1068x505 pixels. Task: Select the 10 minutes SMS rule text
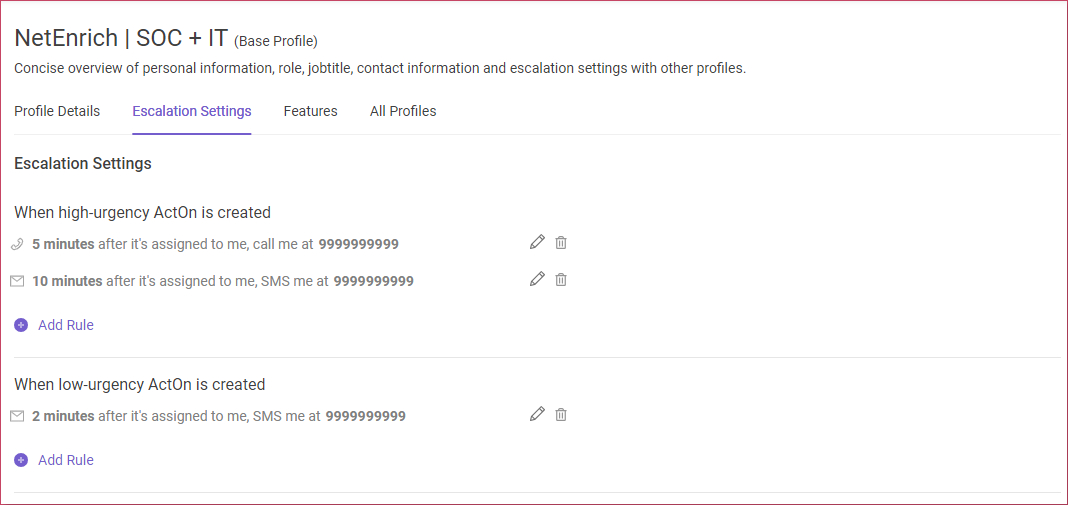click(x=223, y=281)
